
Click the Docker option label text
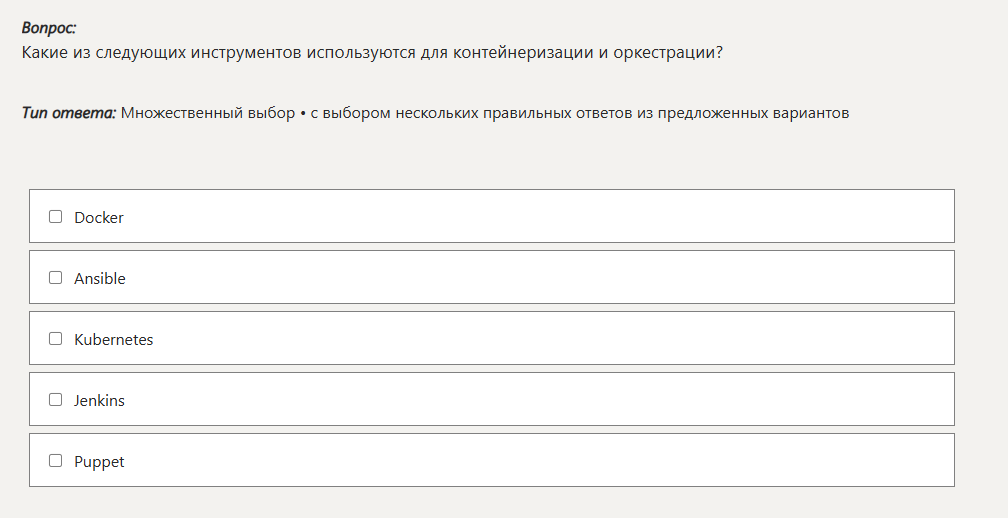(x=99, y=217)
